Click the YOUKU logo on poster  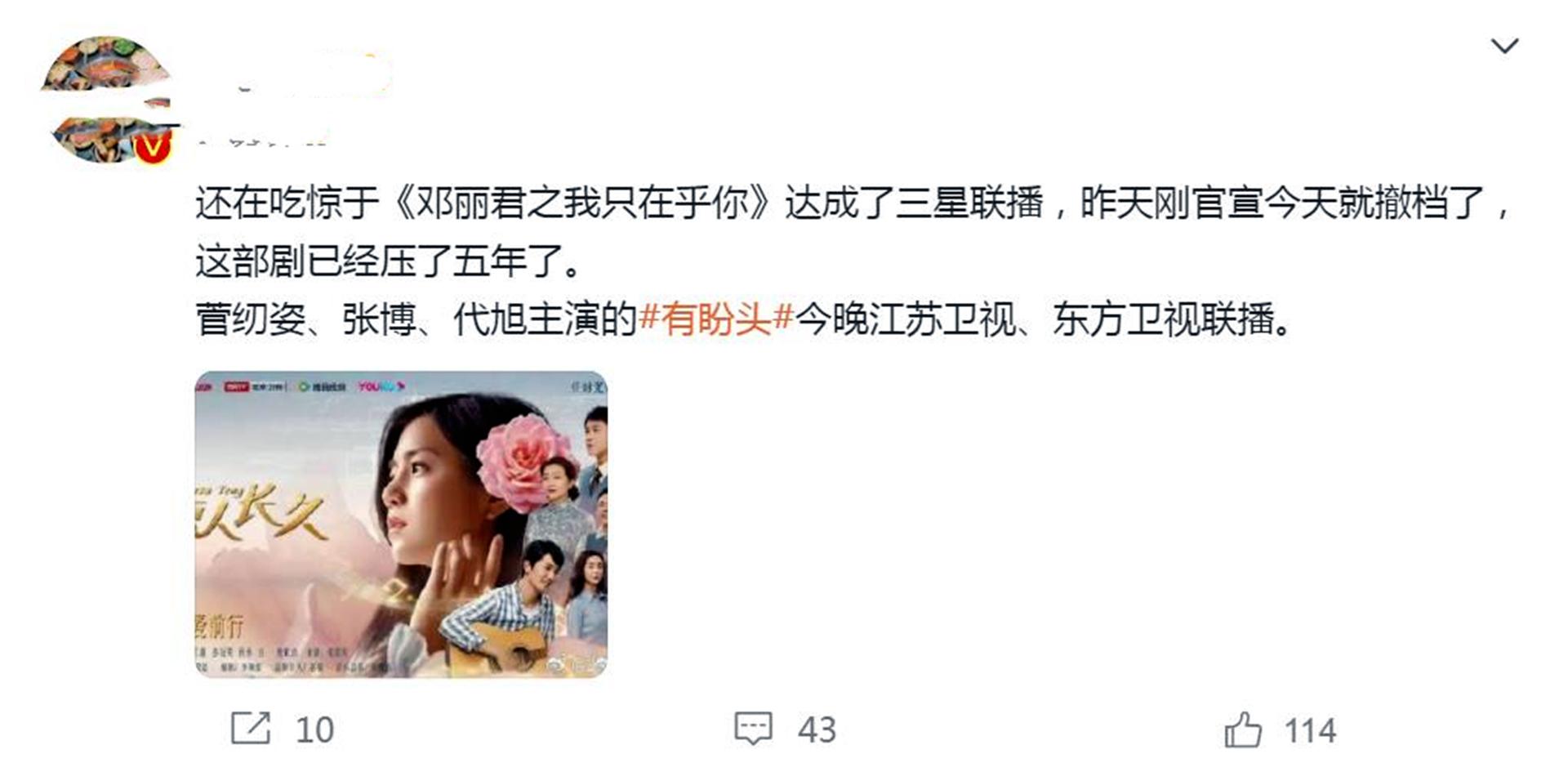pos(381,386)
